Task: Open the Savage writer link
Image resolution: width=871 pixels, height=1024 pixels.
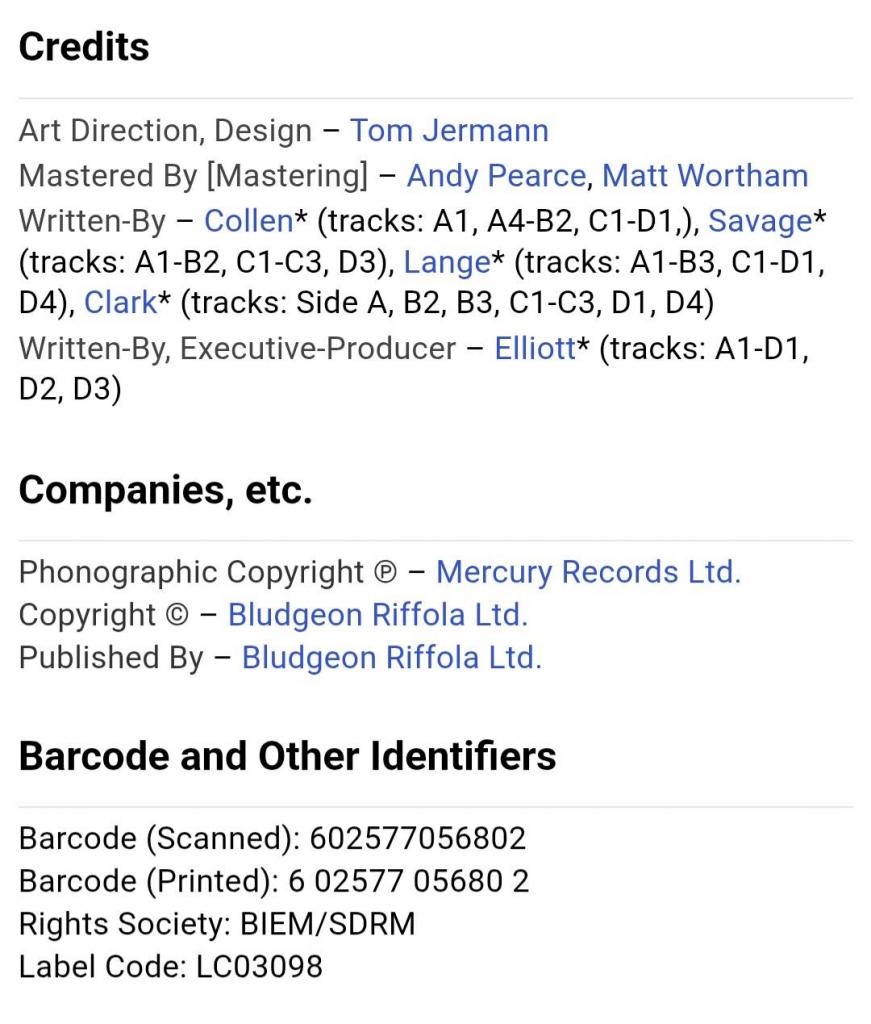Action: [760, 221]
